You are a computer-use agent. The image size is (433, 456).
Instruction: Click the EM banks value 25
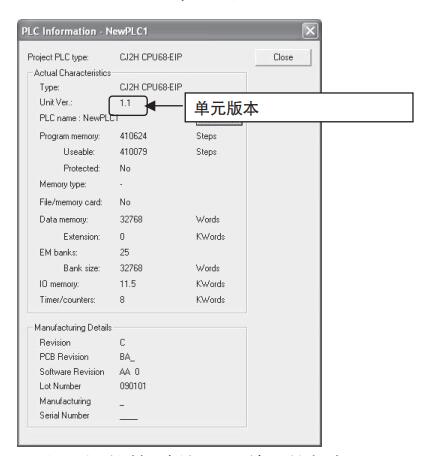pyautogui.click(x=124, y=252)
